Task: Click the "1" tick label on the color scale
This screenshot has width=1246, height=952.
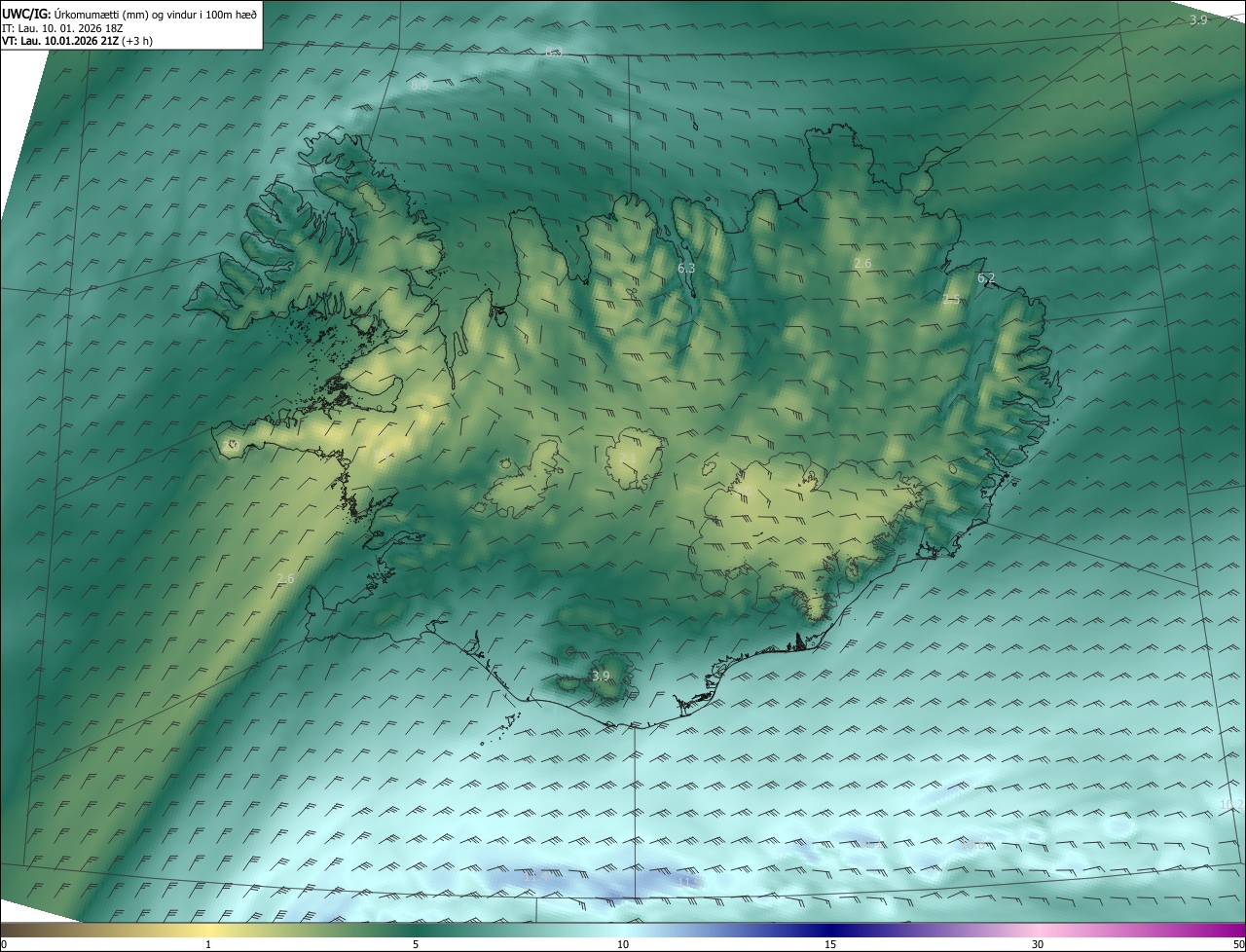Action: tap(208, 945)
